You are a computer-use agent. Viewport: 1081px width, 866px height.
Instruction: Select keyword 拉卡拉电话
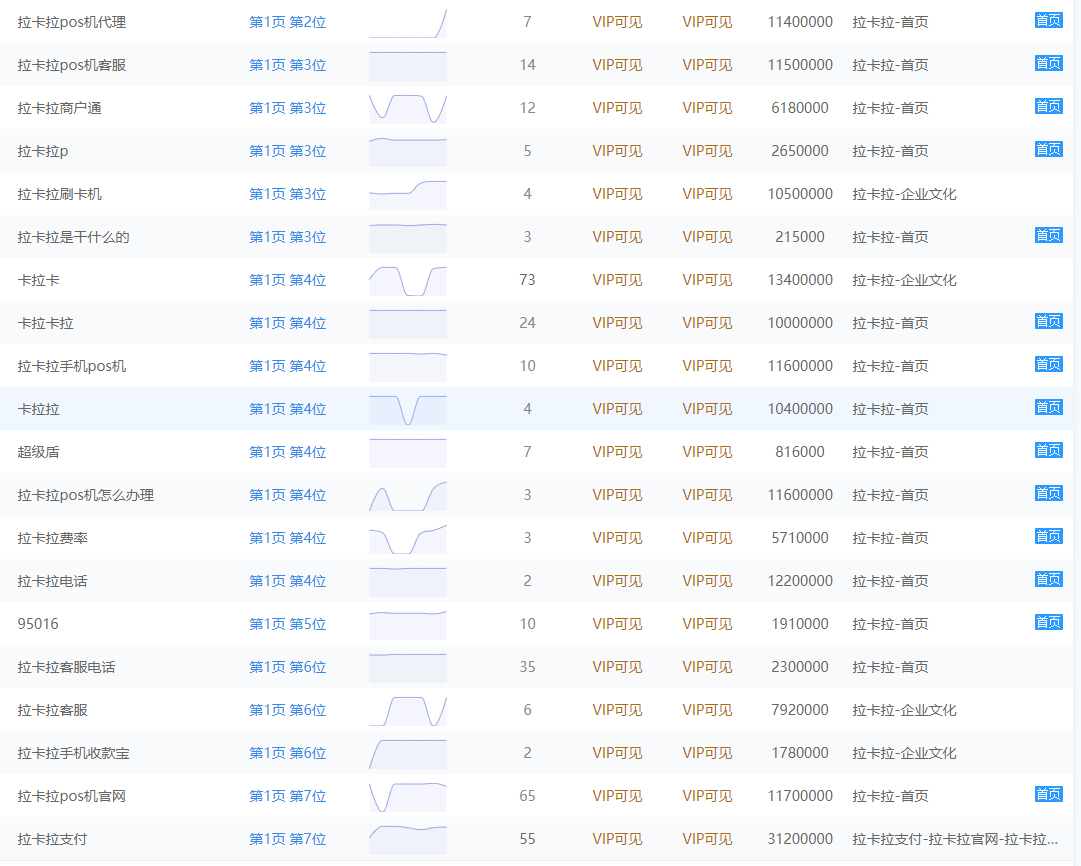[52, 581]
